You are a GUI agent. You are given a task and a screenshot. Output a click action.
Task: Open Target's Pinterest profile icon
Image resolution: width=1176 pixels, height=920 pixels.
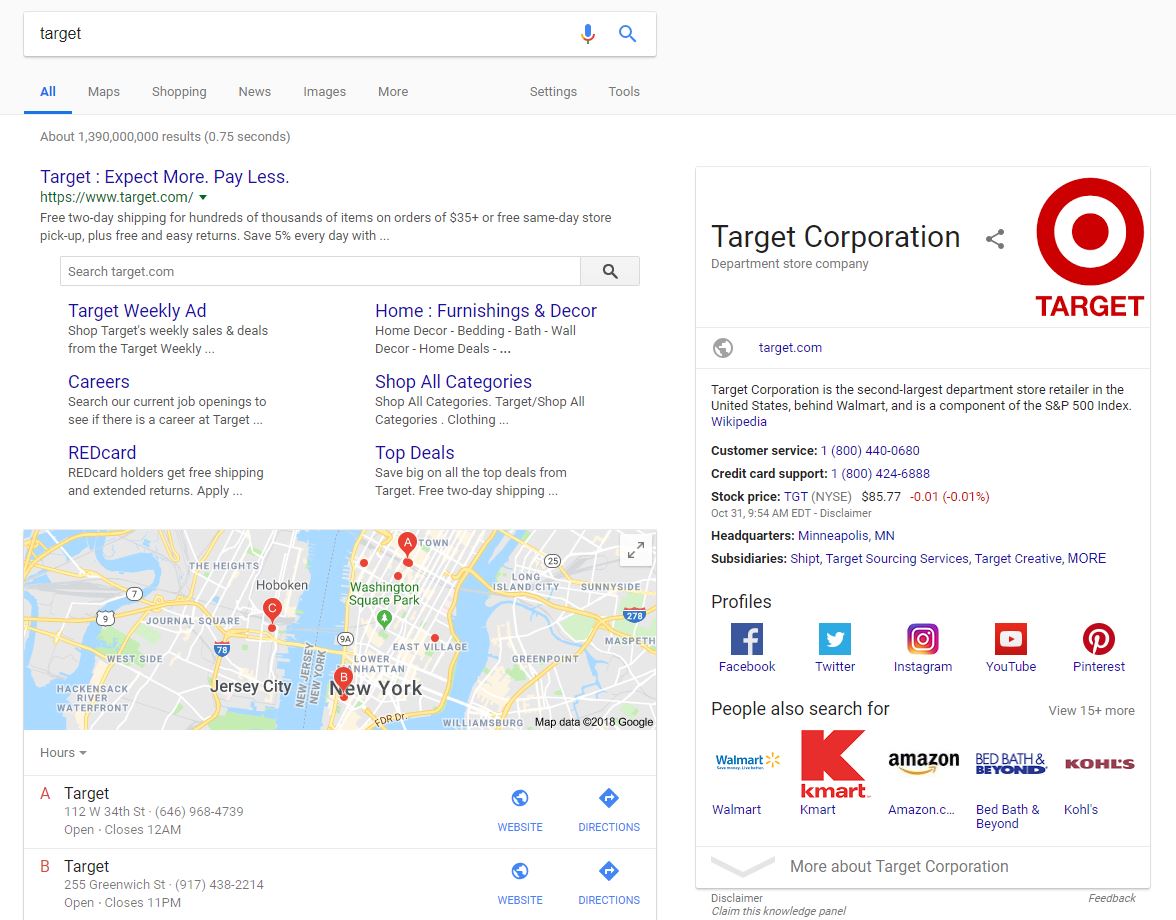1099,639
